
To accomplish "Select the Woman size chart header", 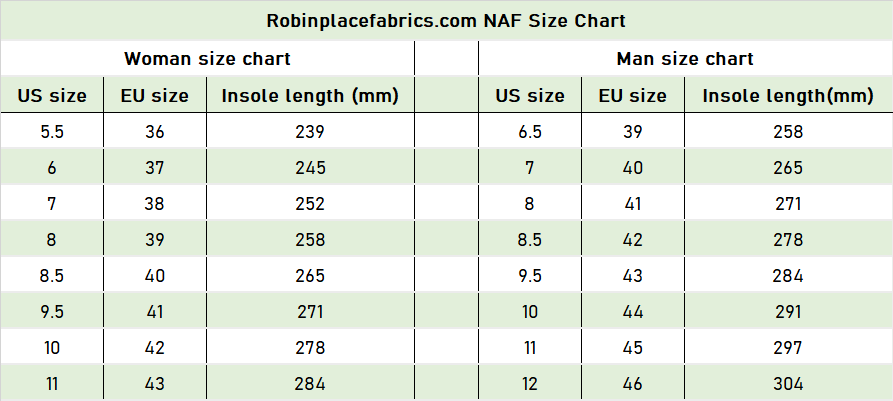I will pos(207,59).
